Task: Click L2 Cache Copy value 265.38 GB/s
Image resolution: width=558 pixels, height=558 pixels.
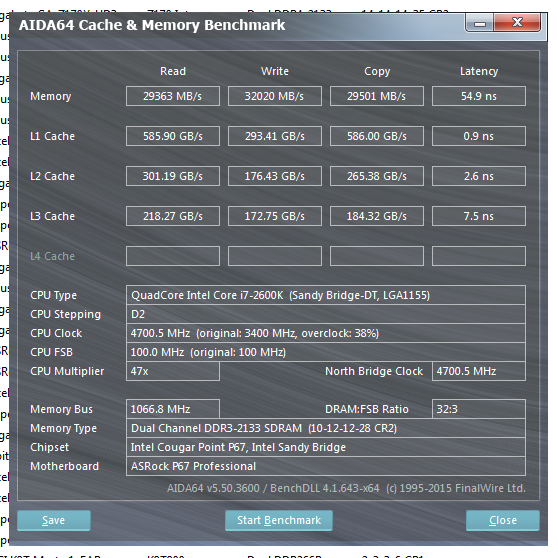Action: (x=377, y=176)
